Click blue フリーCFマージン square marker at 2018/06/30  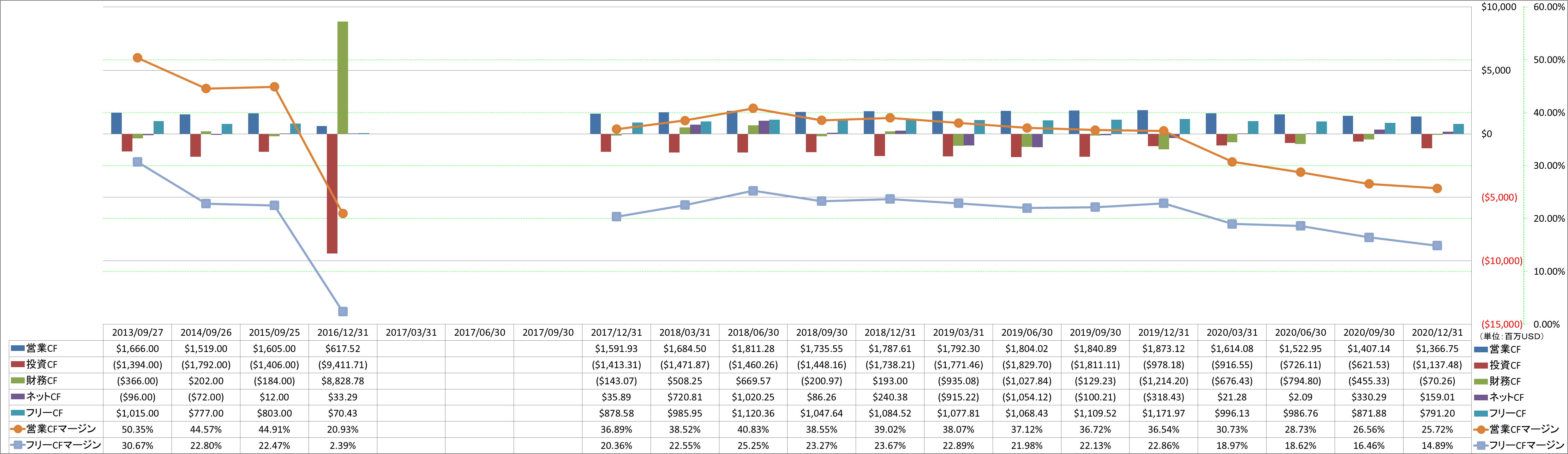[753, 191]
